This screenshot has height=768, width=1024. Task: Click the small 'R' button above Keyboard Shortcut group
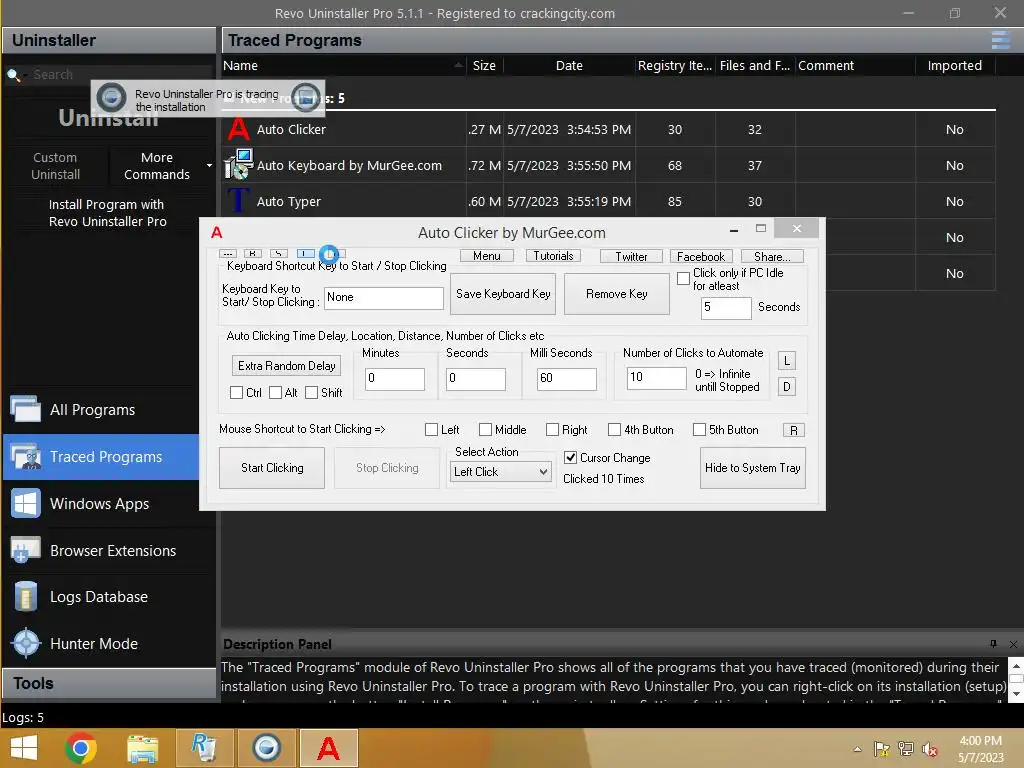click(x=253, y=253)
